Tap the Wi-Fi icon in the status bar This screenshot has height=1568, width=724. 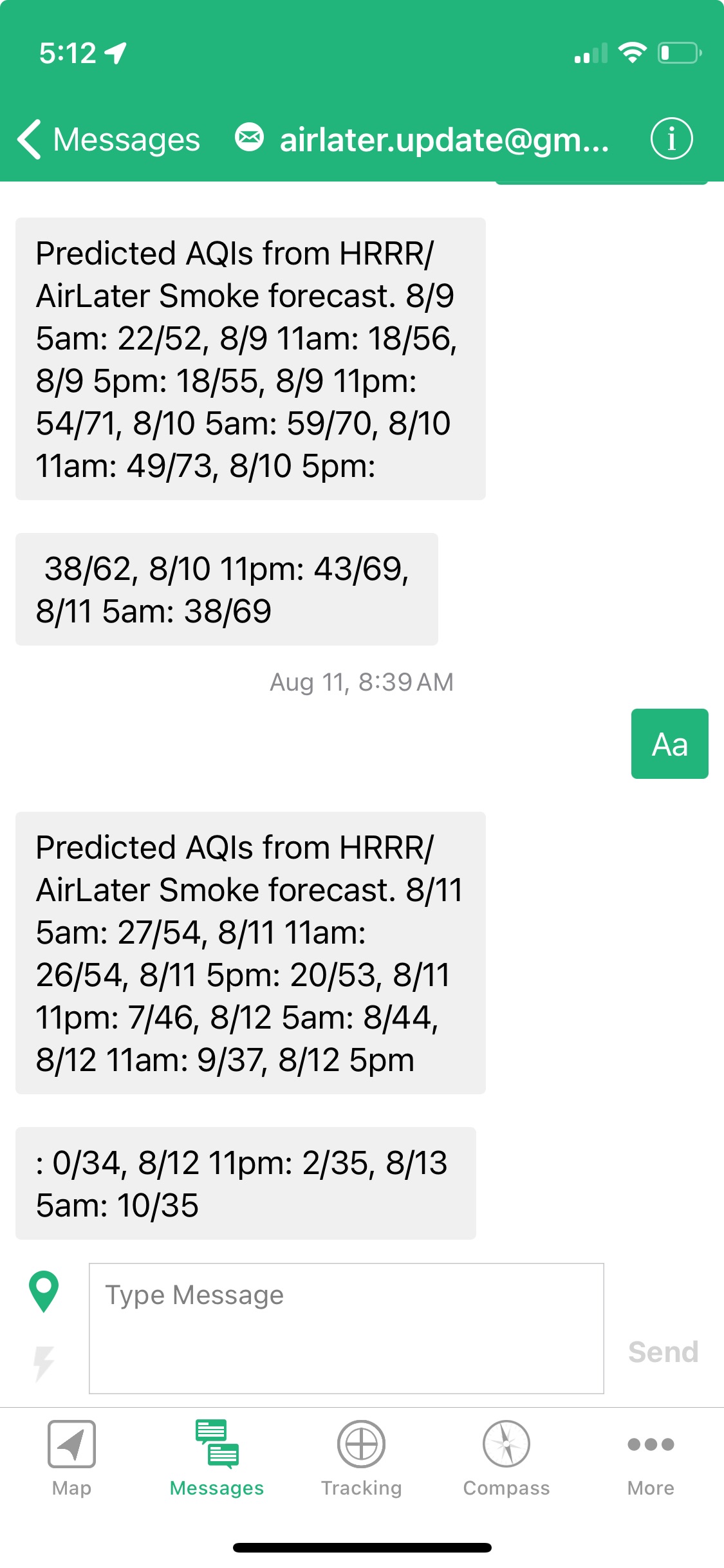point(632,52)
